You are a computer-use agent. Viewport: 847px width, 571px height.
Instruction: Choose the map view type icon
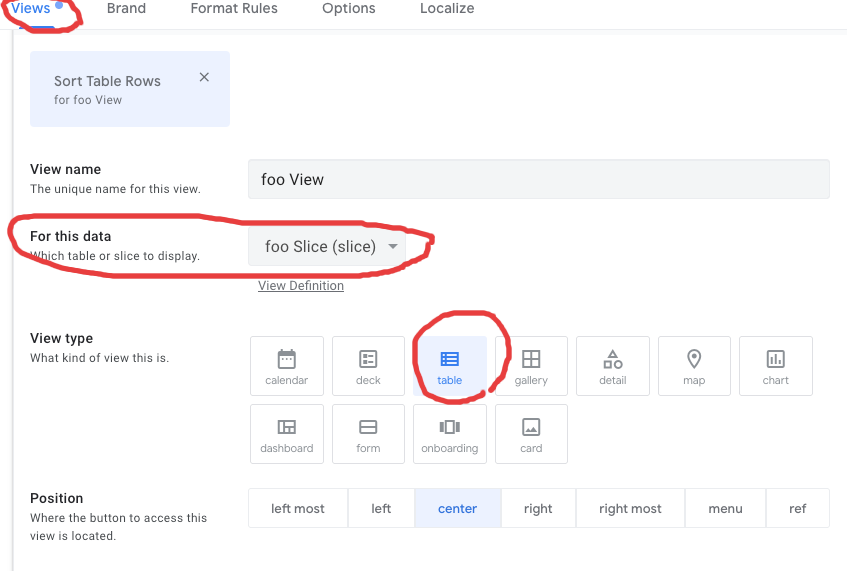[694, 365]
